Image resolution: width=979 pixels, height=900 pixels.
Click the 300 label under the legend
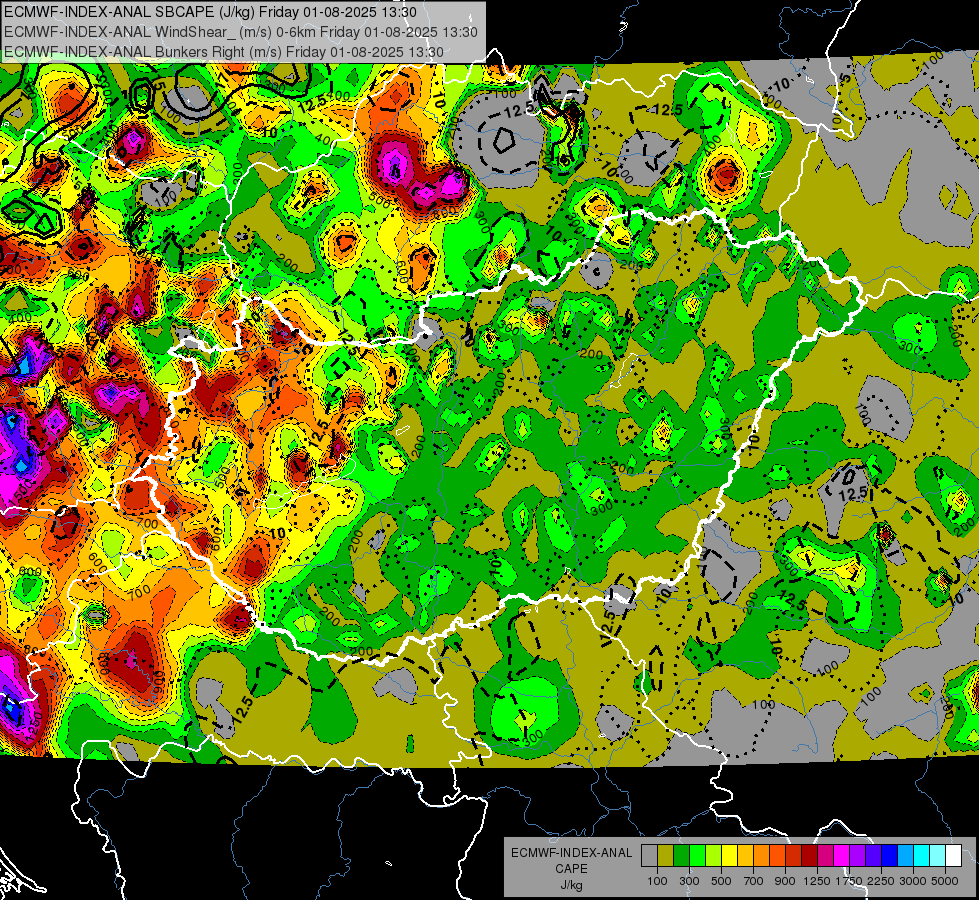tap(689, 881)
